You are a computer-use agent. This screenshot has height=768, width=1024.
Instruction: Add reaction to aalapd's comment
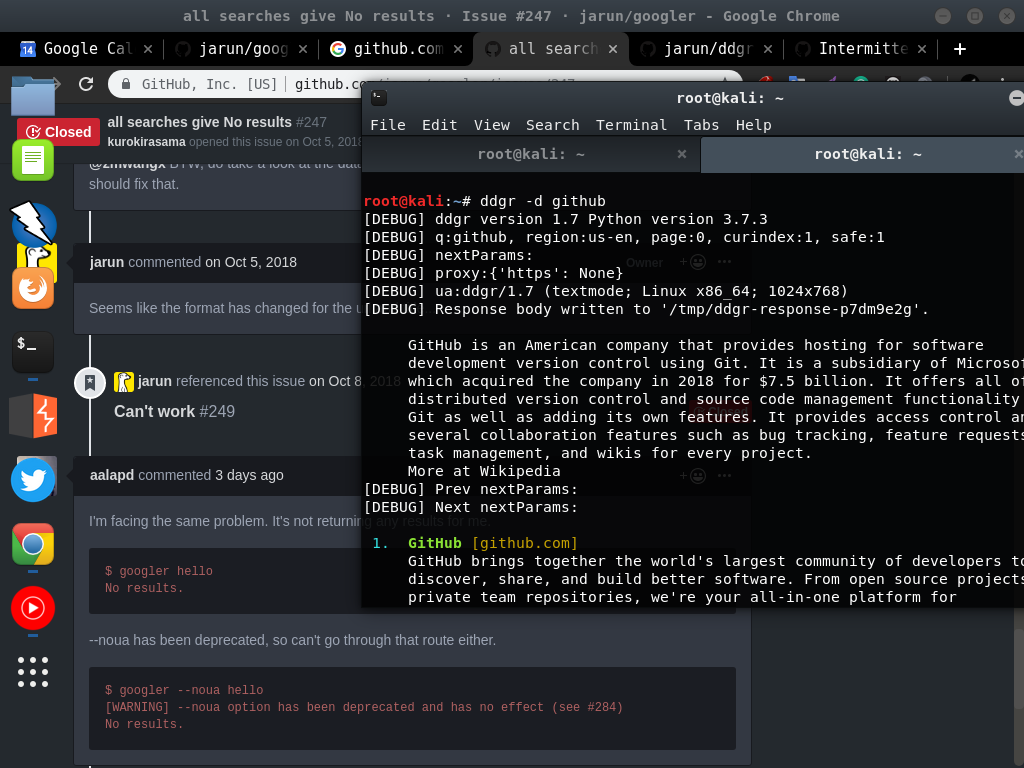(x=692, y=476)
